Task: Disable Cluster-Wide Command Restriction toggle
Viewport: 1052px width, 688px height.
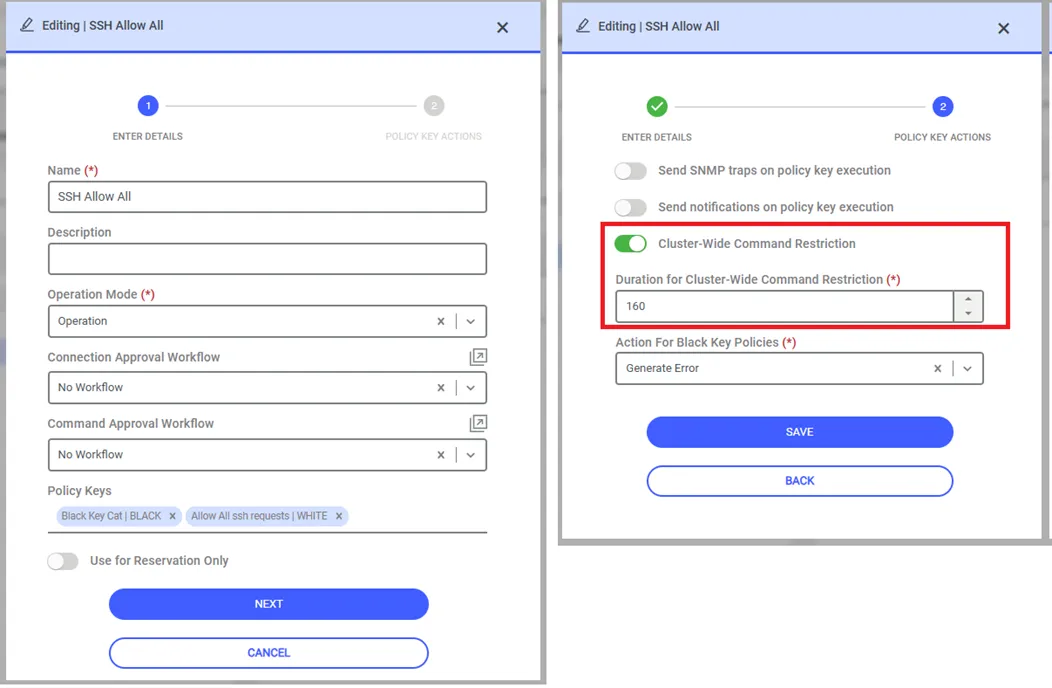Action: pos(631,244)
